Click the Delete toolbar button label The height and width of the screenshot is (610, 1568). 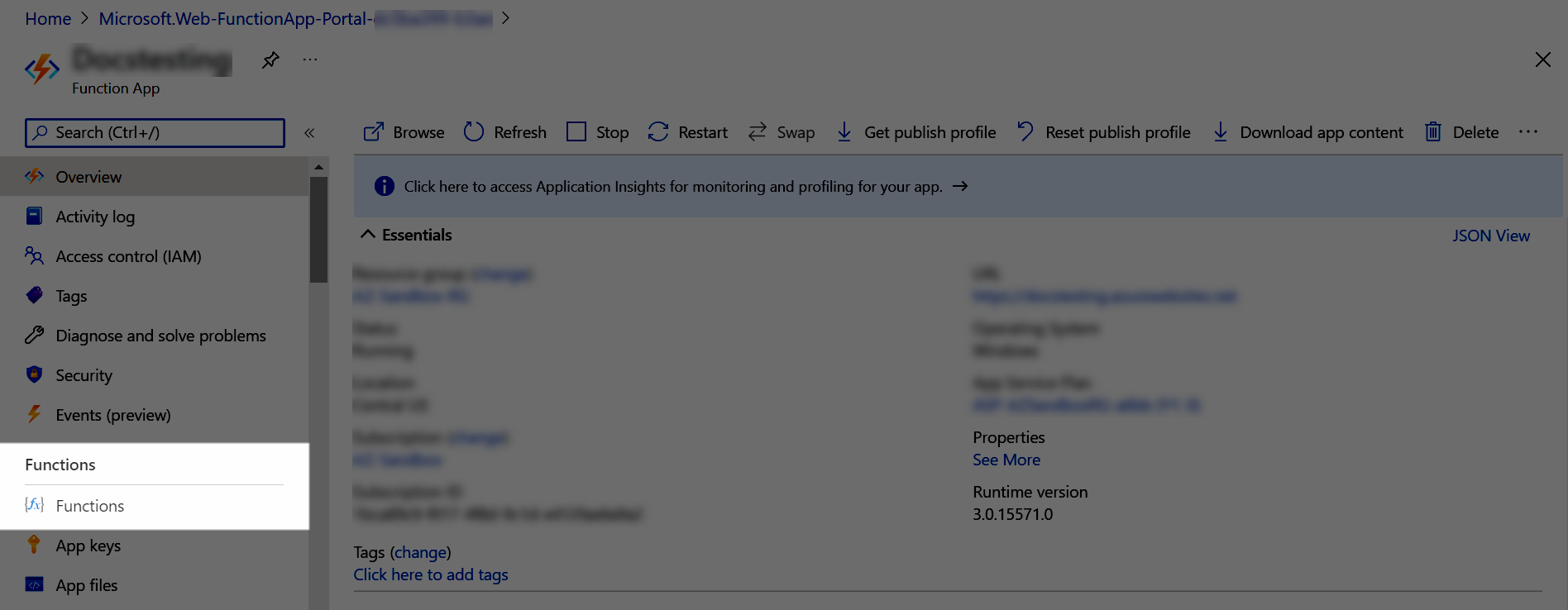(1476, 132)
